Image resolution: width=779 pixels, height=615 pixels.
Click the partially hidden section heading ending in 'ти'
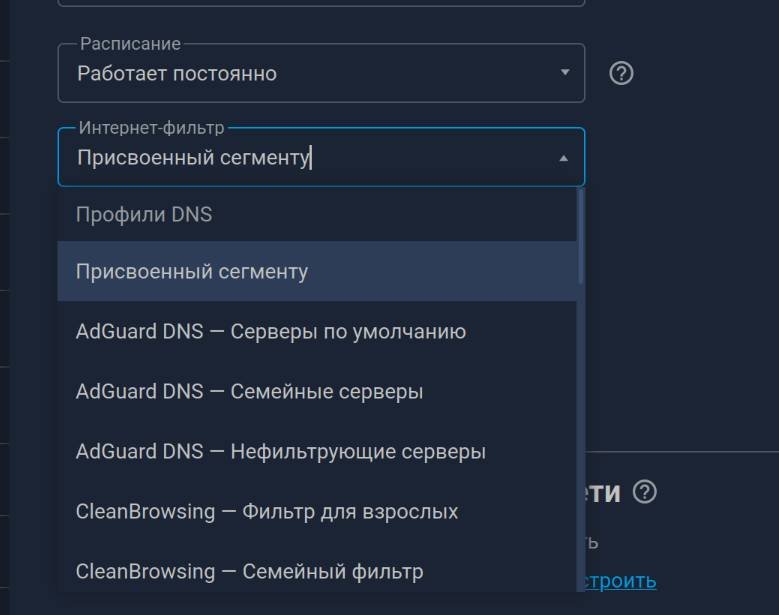point(603,492)
